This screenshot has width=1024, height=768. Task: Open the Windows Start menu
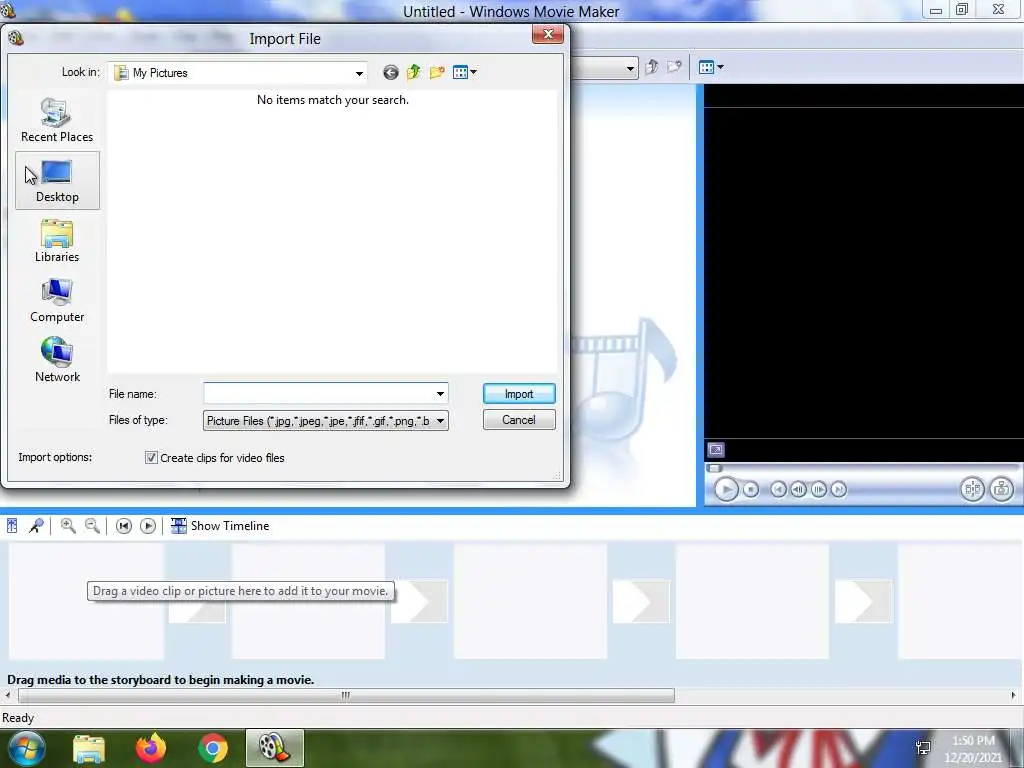[x=27, y=748]
